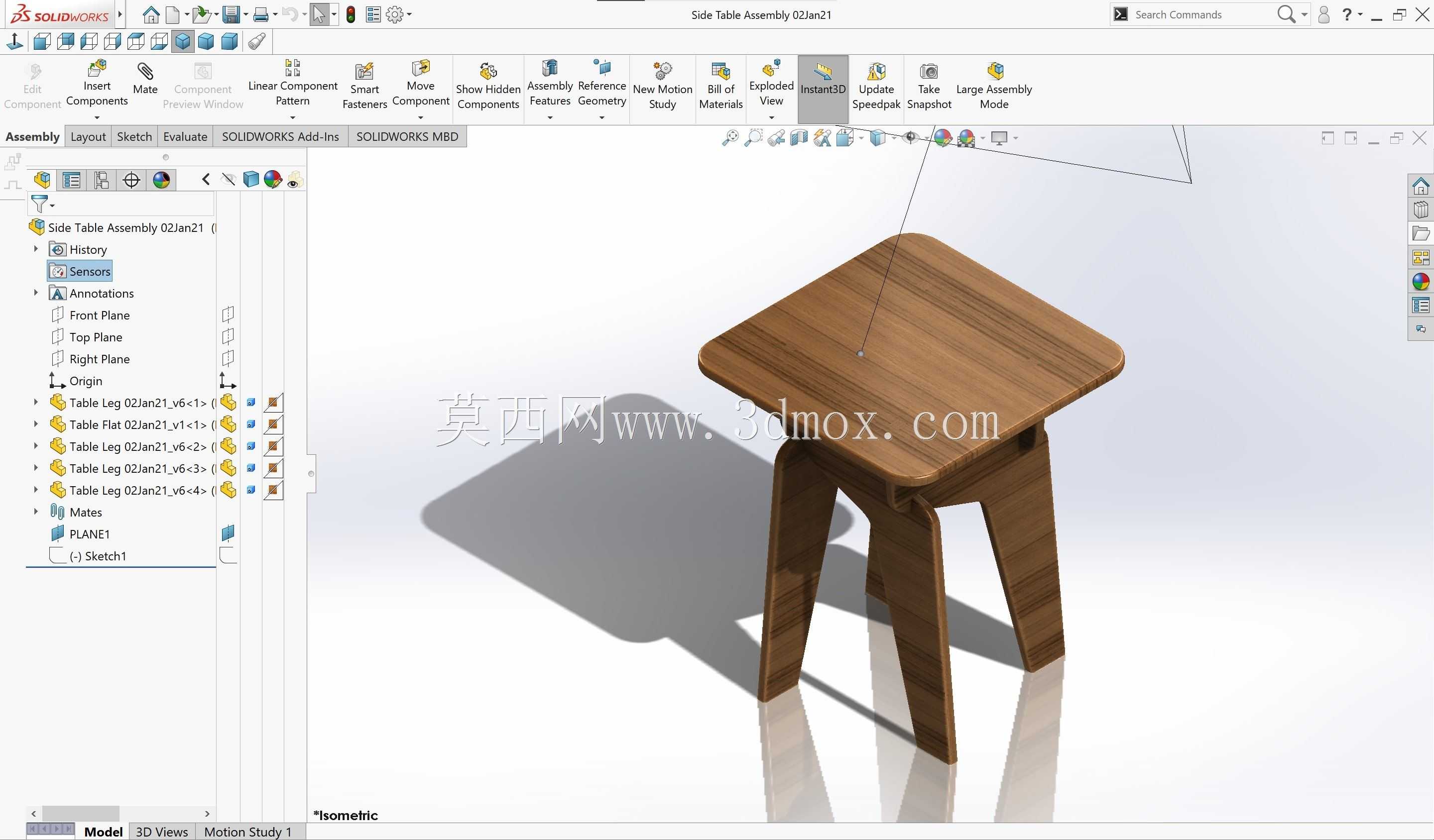Click the Insert Components tool
1434x840 pixels.
(97, 84)
